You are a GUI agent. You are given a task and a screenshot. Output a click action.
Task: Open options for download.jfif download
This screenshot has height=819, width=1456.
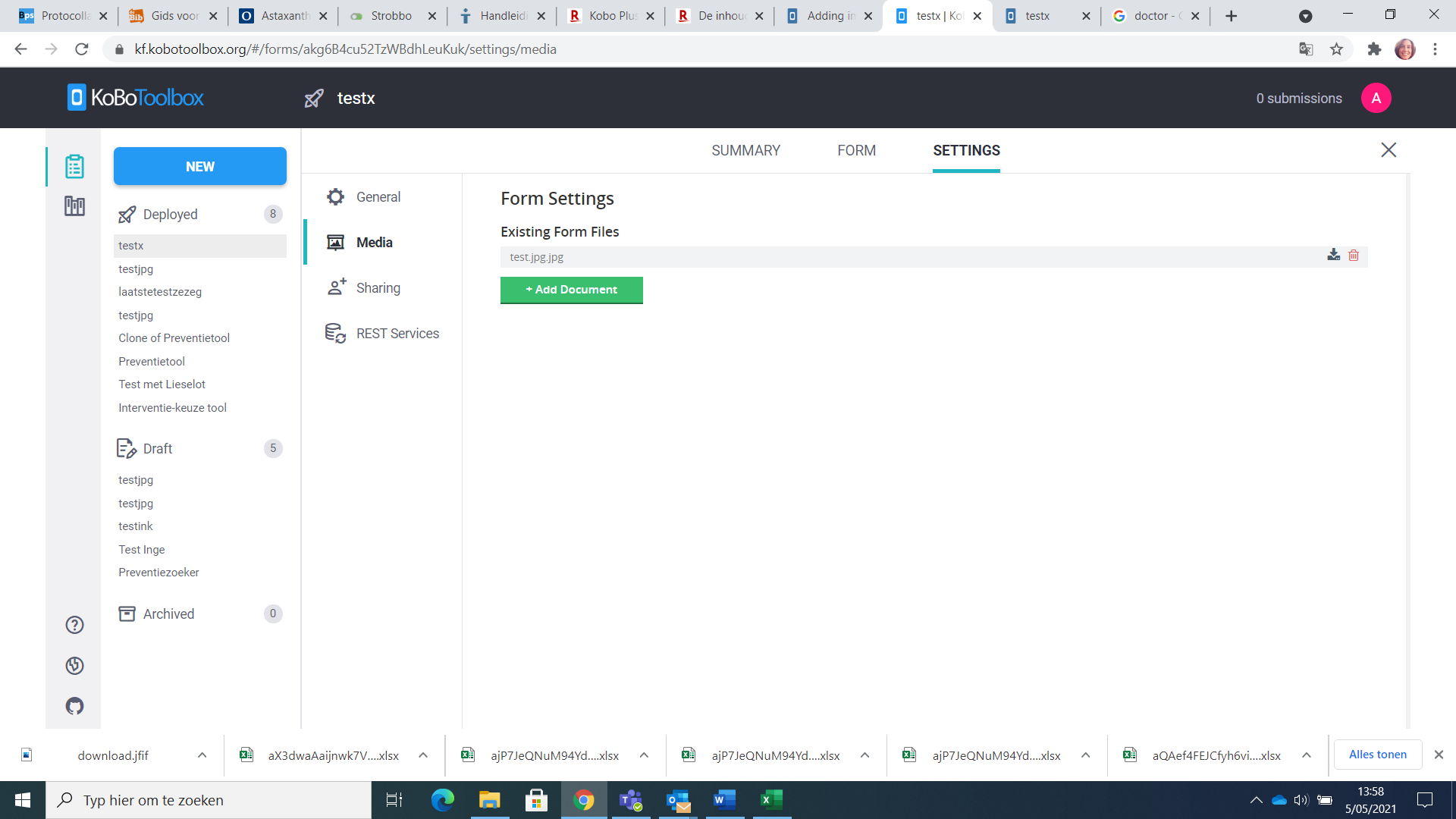[202, 755]
